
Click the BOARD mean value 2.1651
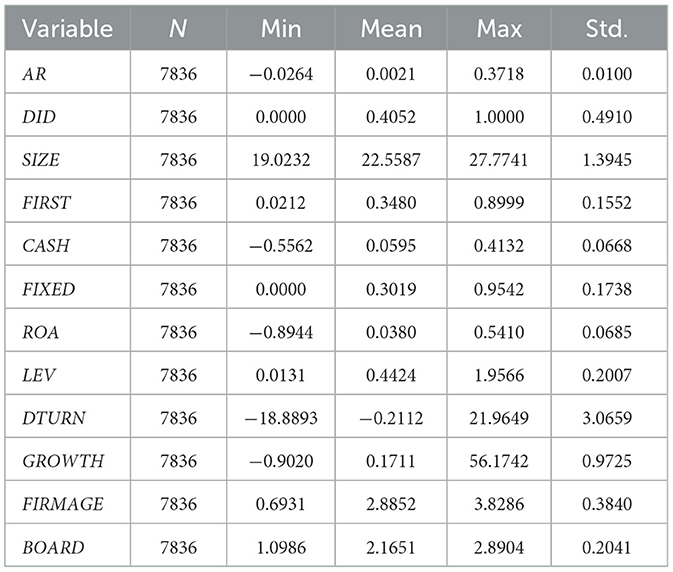(x=391, y=548)
